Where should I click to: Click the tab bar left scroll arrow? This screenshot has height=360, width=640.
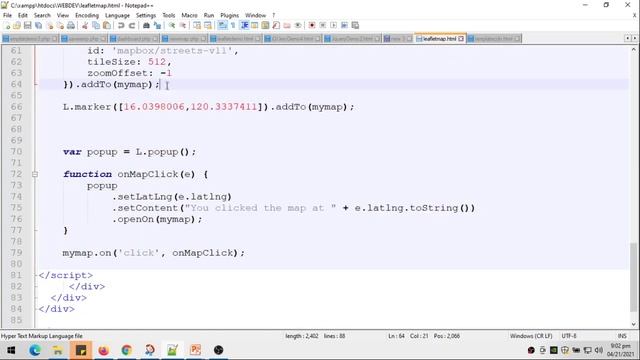628,38
